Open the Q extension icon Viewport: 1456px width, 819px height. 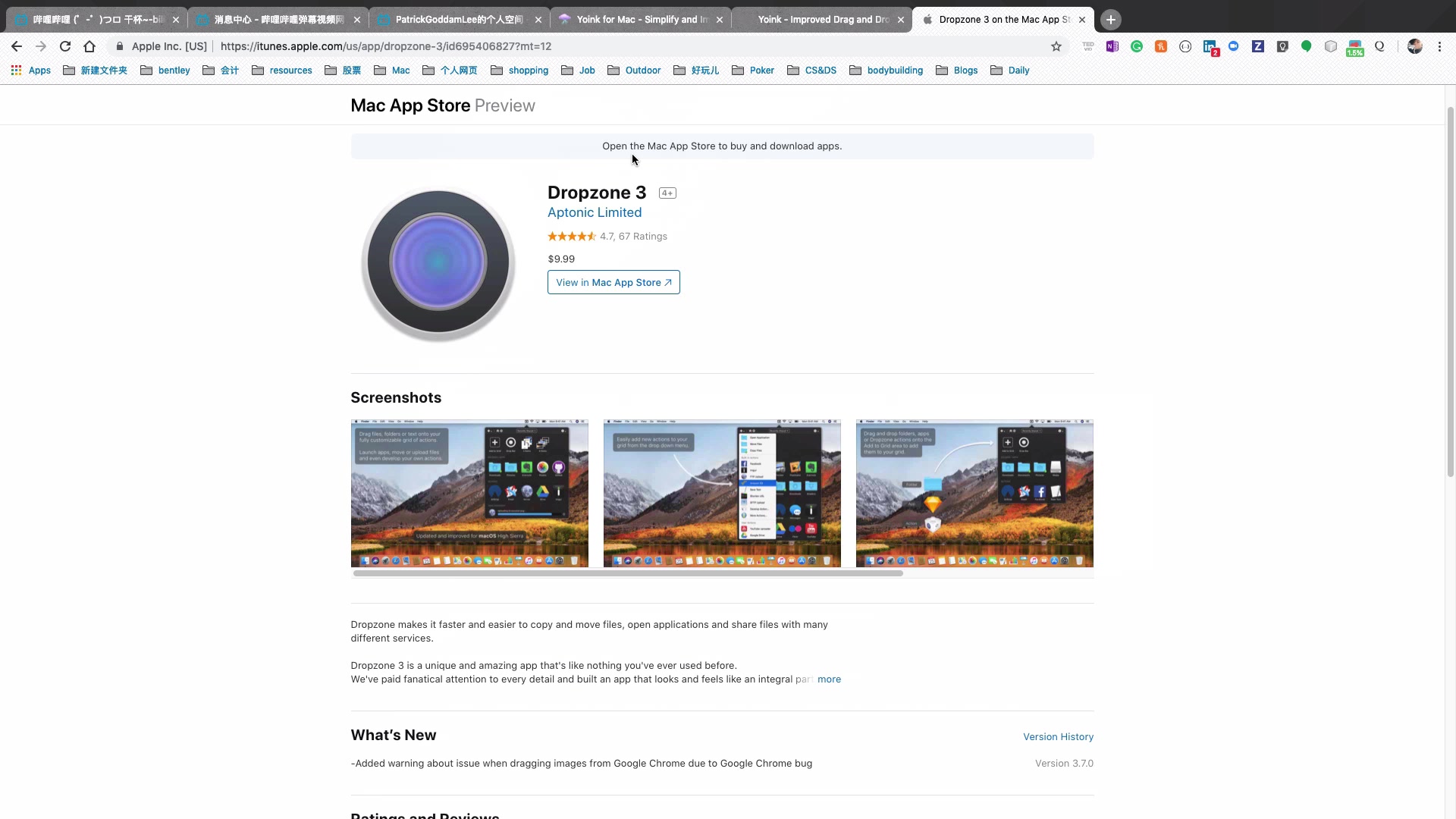tap(1379, 46)
